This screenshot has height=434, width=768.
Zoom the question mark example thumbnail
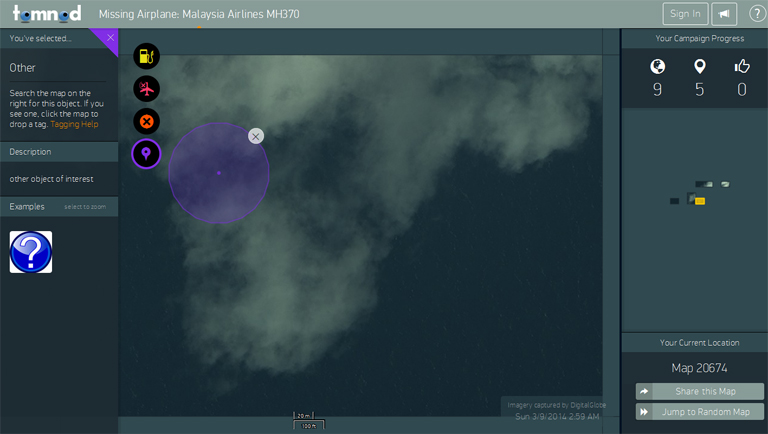(x=31, y=252)
